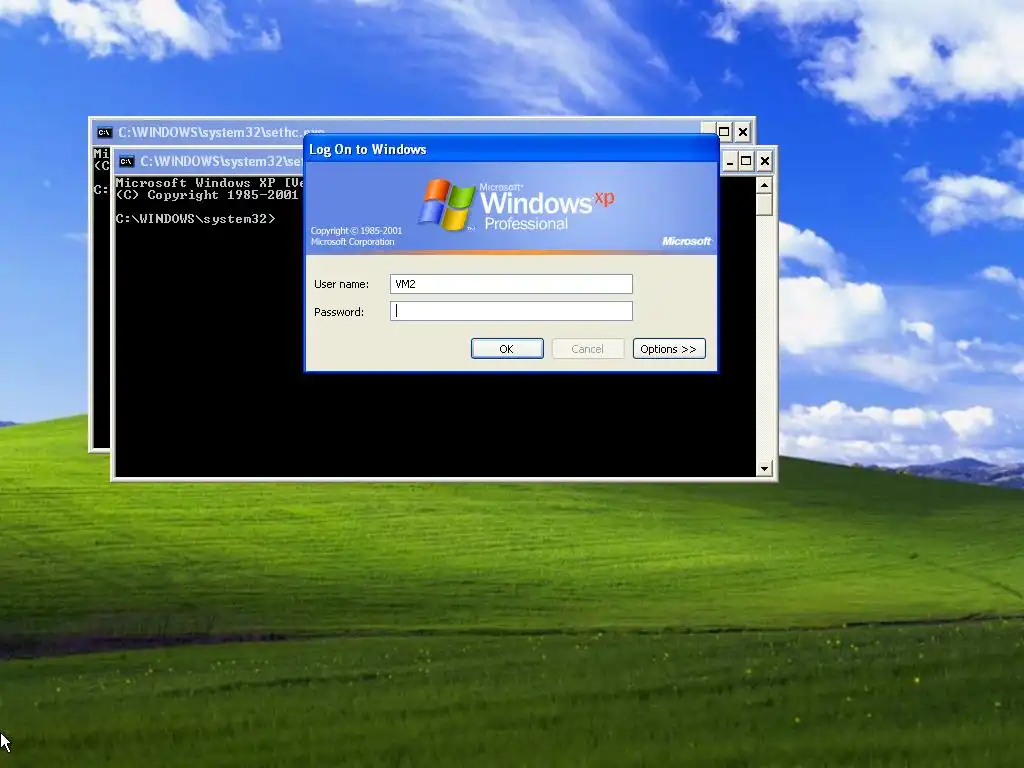Click the greyed Cancel button
The width and height of the screenshot is (1024, 768).
click(x=587, y=349)
